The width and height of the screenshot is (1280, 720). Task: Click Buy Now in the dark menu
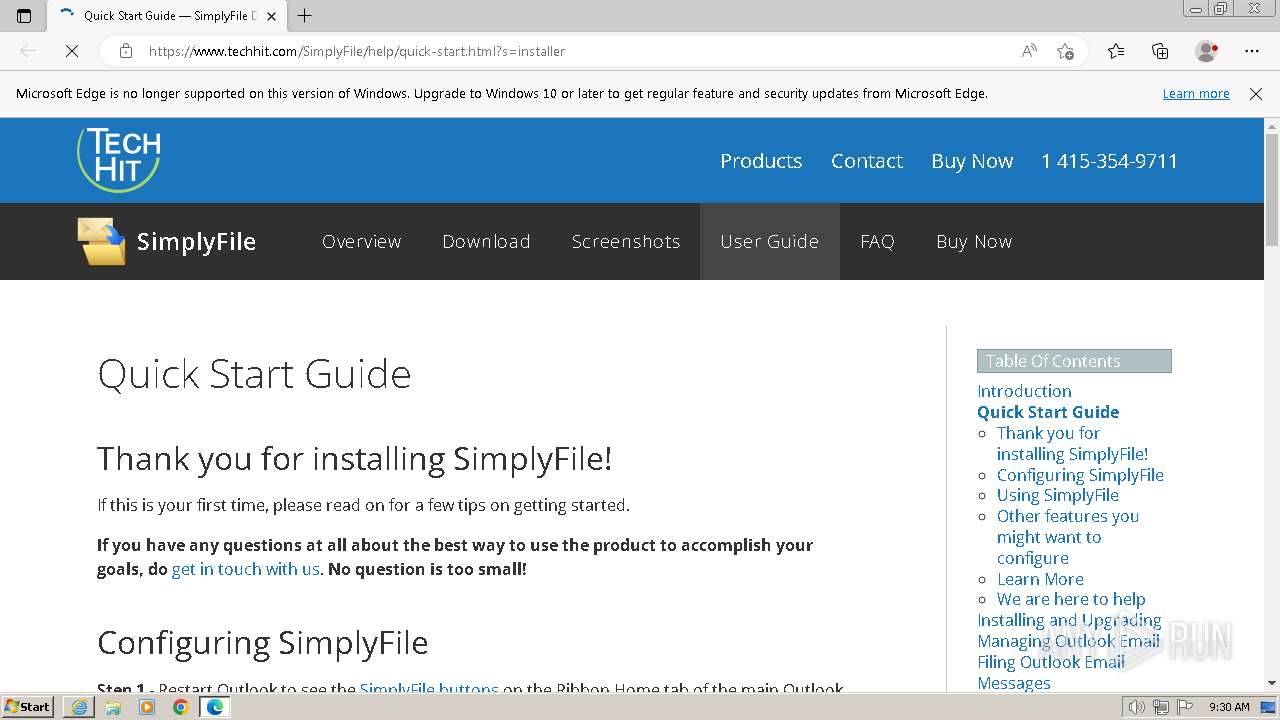tap(974, 242)
